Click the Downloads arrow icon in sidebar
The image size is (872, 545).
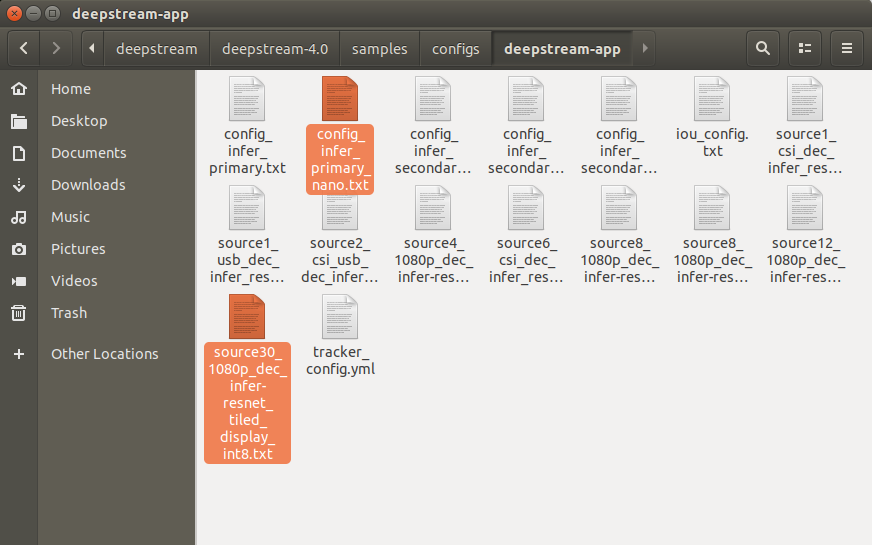[19, 185]
